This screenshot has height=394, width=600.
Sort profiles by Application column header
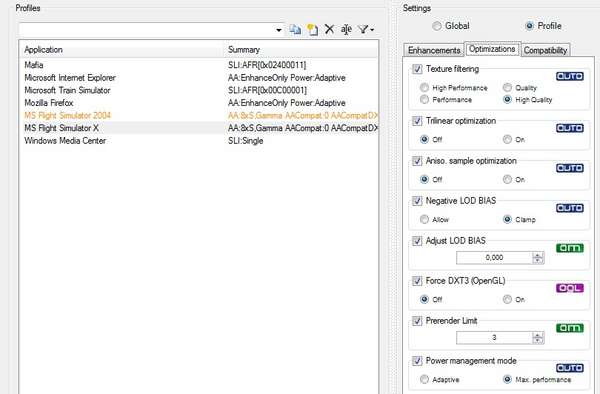click(122, 50)
